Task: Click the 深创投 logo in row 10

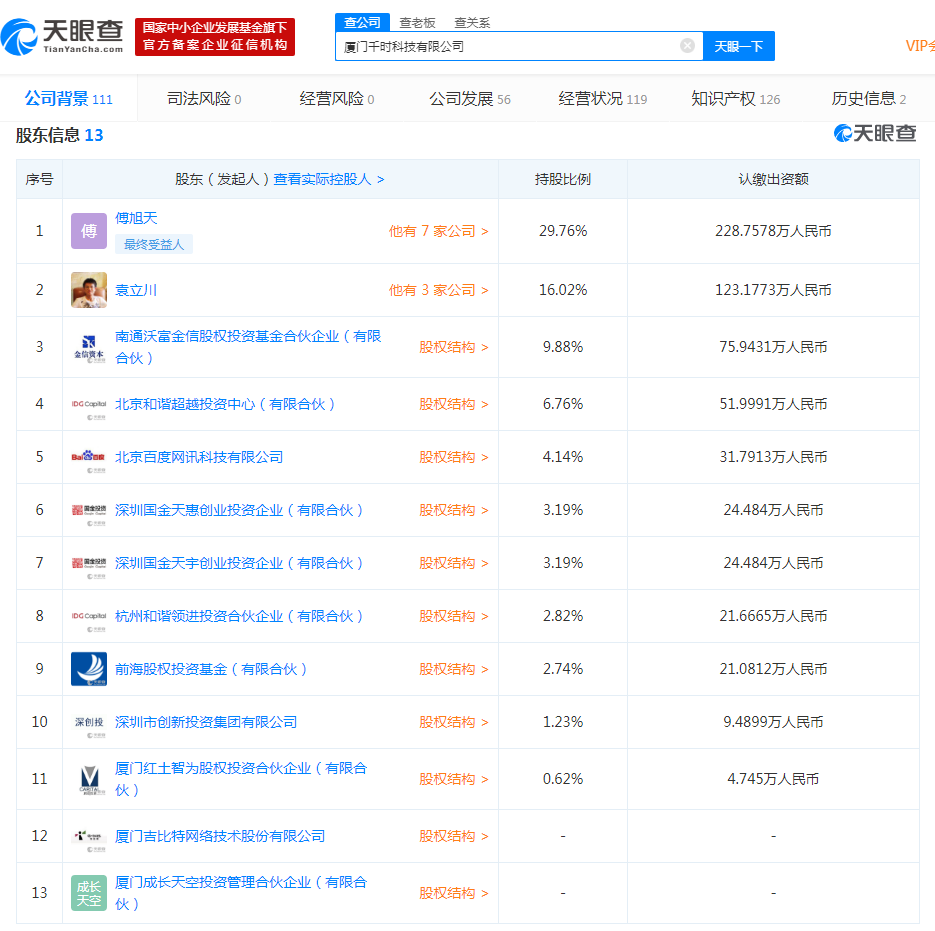Action: [89, 722]
